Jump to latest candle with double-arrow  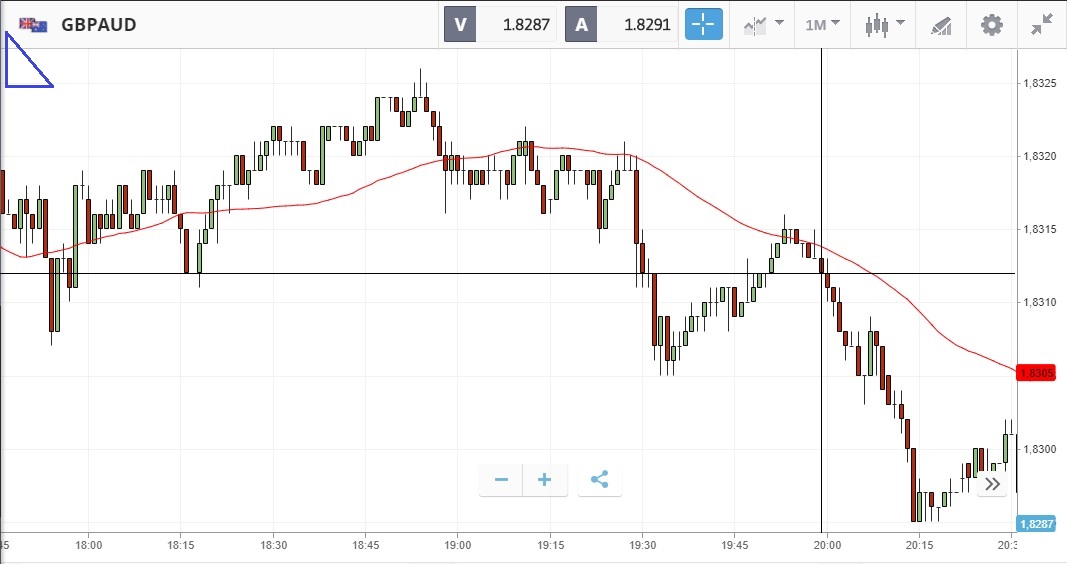992,484
